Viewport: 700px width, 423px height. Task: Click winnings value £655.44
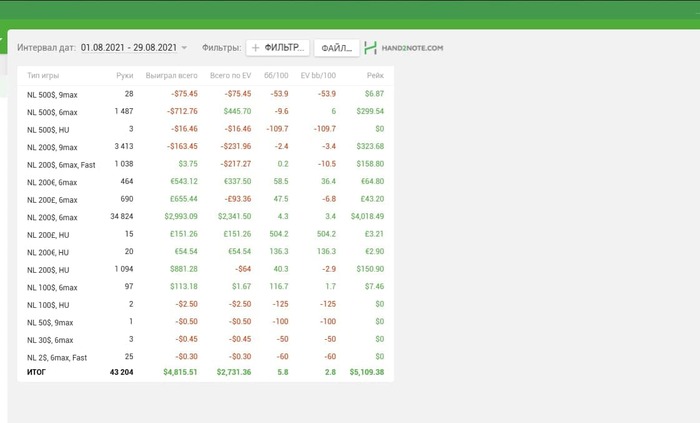click(183, 199)
